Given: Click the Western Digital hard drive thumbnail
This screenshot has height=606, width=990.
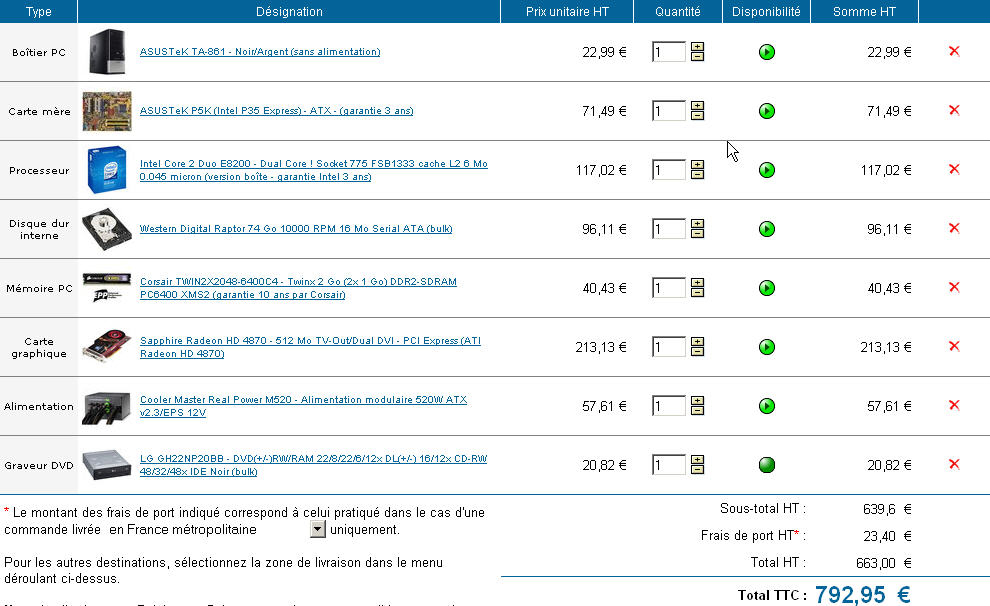Looking at the screenshot, I should pos(107,229).
